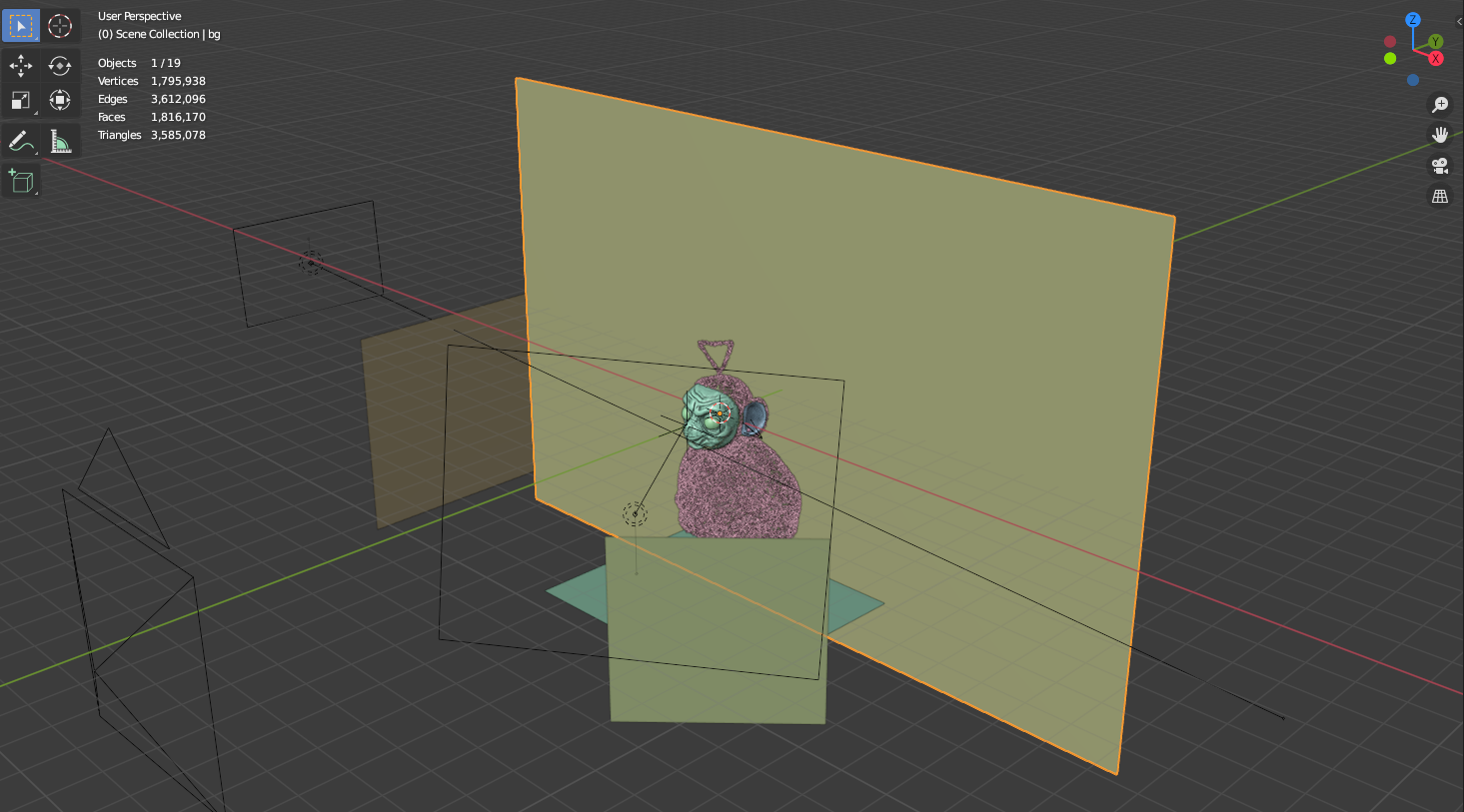Click the Objects '1 / 19' statistic
Viewport: 1464px width, 812px height.
[x=166, y=63]
